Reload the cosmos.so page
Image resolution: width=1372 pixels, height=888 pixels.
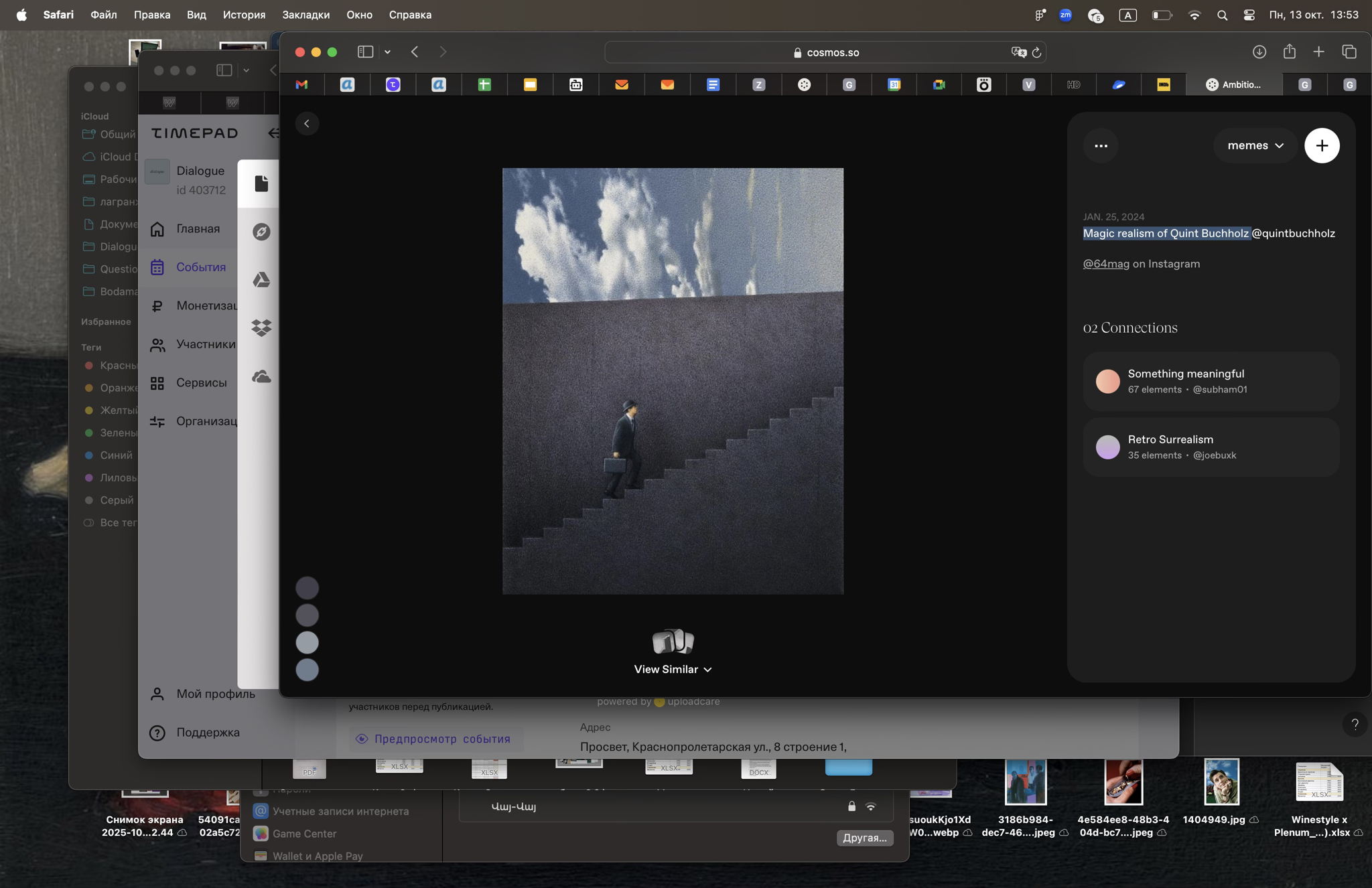1036,52
